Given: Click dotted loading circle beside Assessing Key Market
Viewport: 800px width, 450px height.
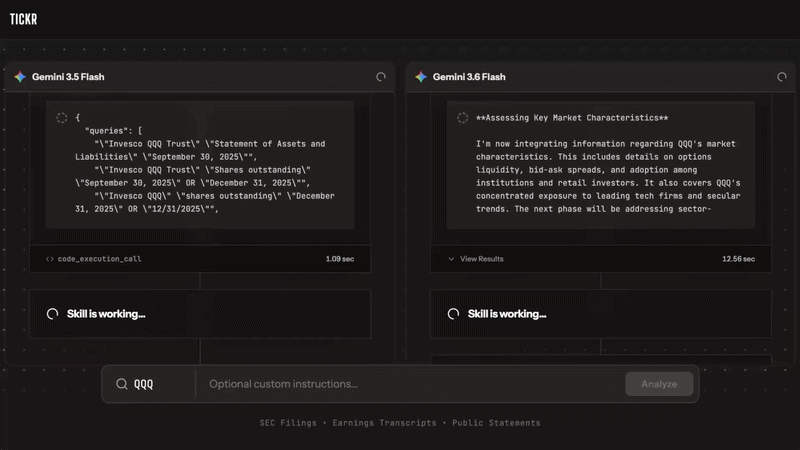Looking at the screenshot, I should pos(463,118).
